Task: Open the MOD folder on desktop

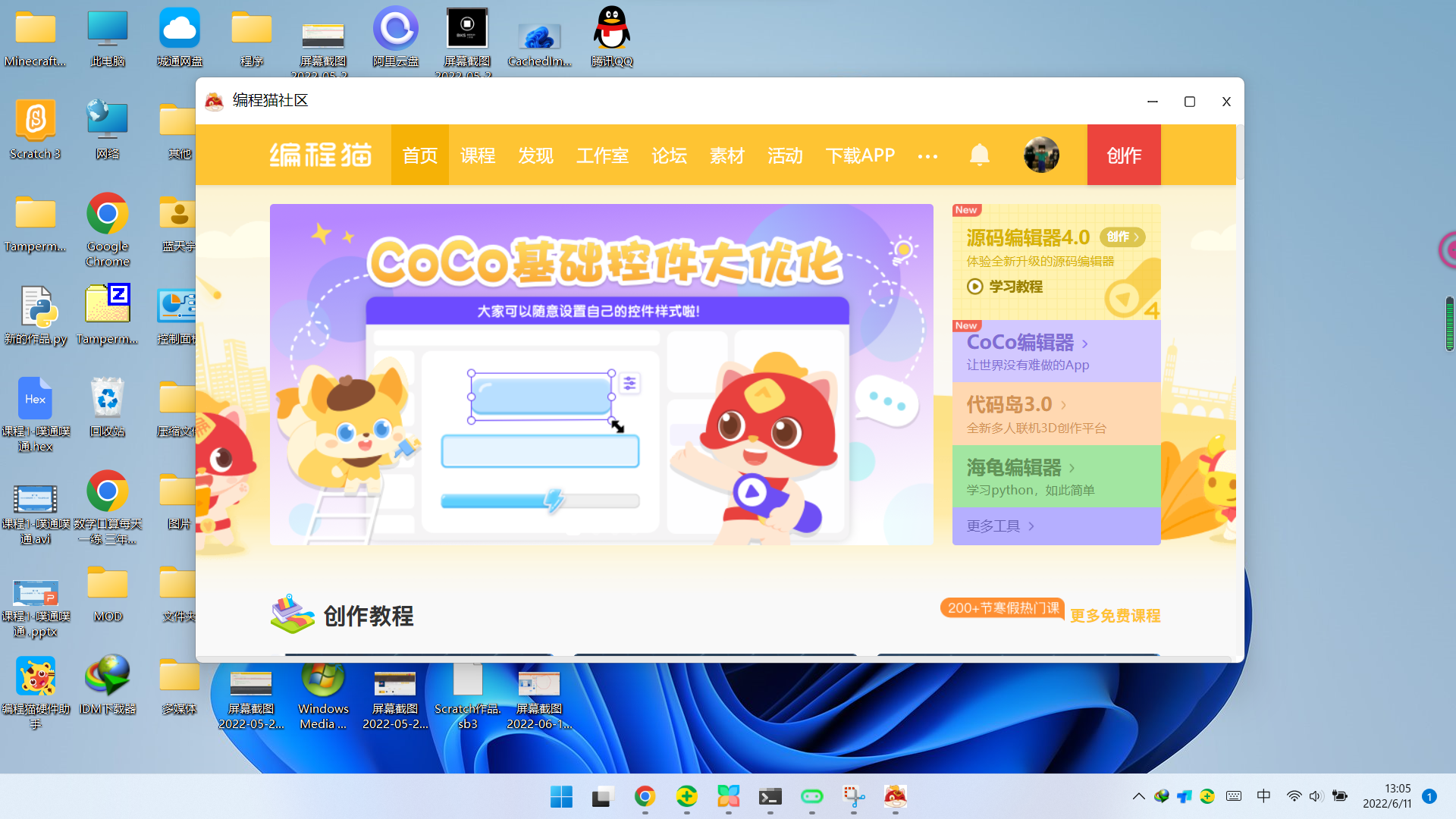Action: point(108,593)
